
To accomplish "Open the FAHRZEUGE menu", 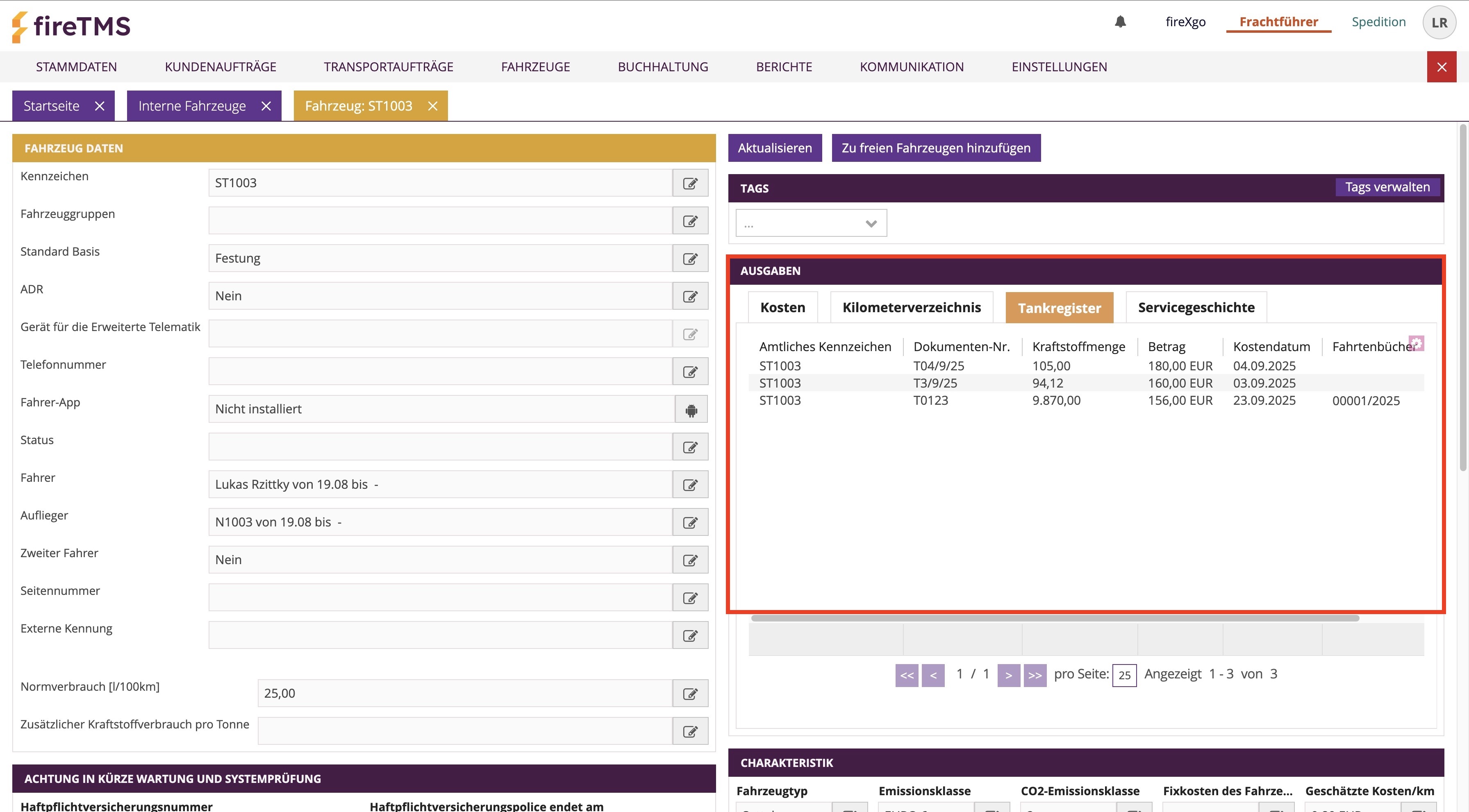I will 535,67.
